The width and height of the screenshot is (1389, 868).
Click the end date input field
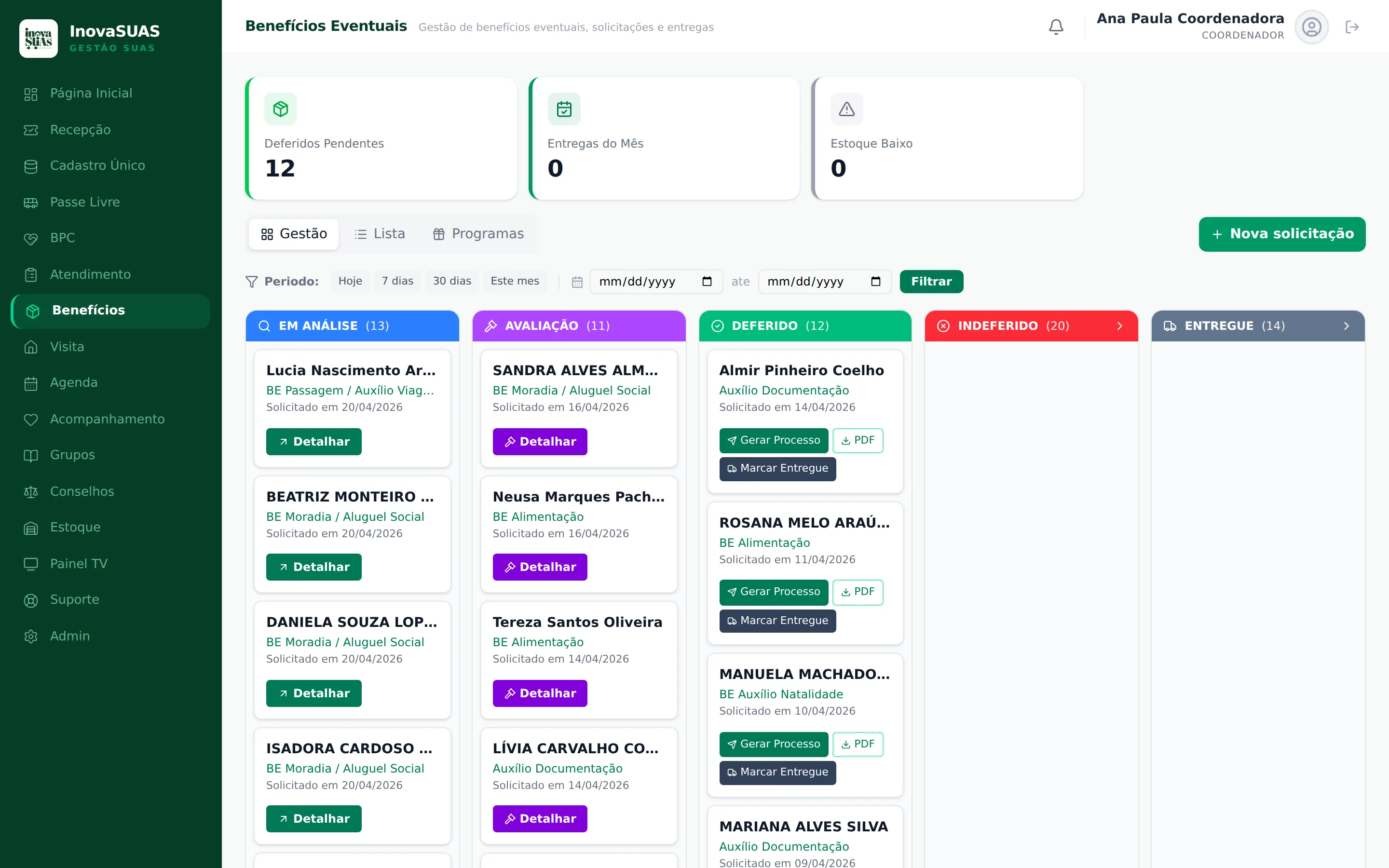click(825, 282)
